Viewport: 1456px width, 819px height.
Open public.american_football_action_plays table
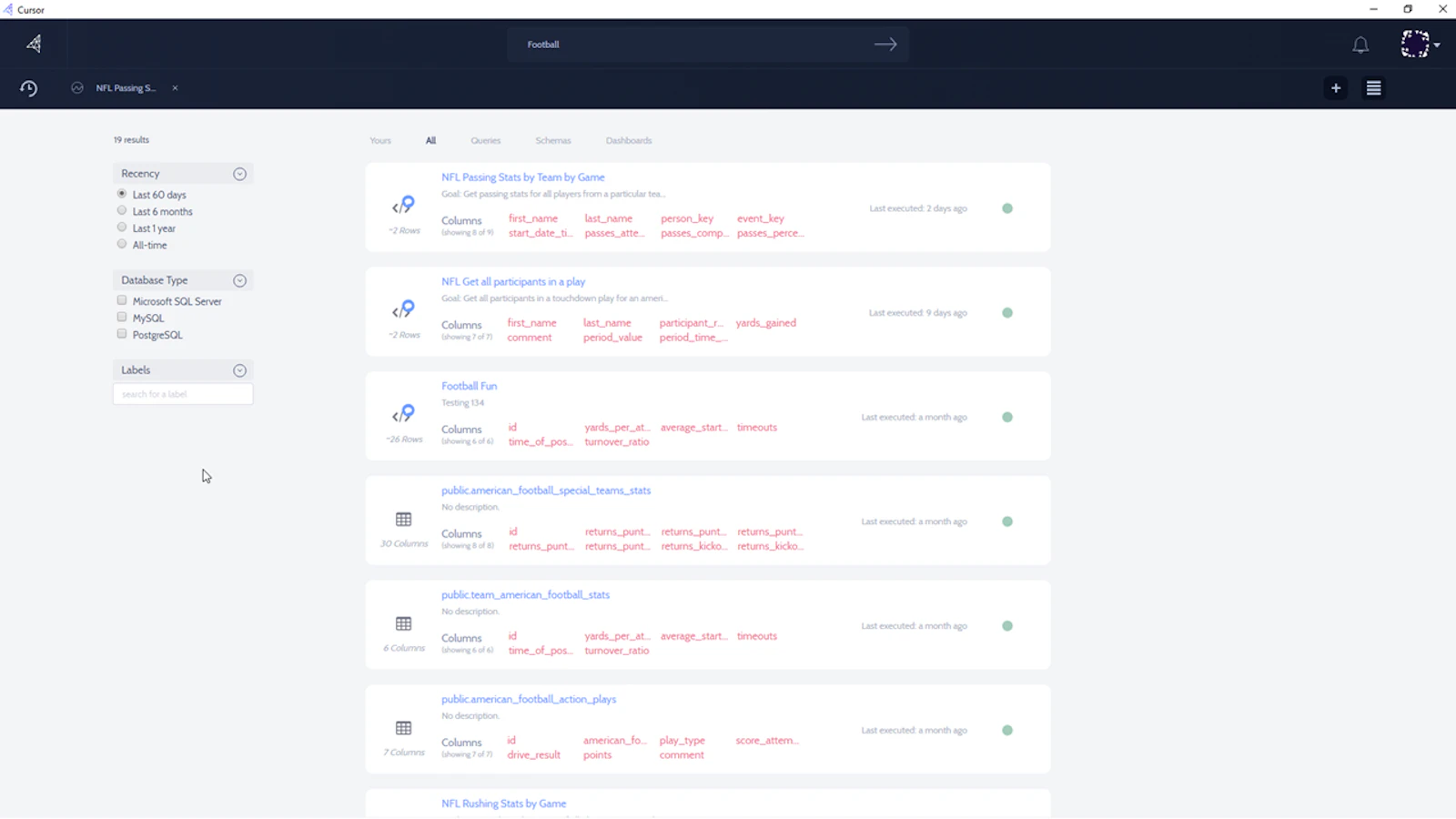[x=529, y=700]
